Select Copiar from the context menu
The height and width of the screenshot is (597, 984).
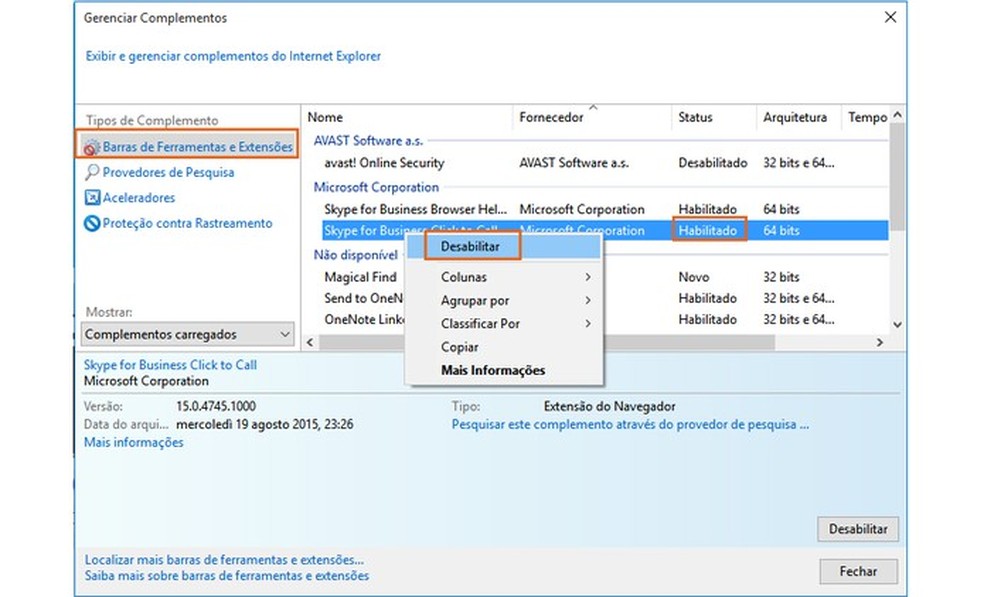[459, 347]
